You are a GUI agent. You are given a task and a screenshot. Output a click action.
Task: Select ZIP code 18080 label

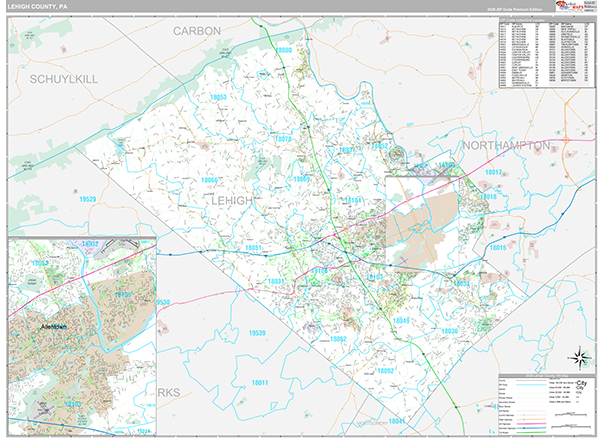(284, 50)
